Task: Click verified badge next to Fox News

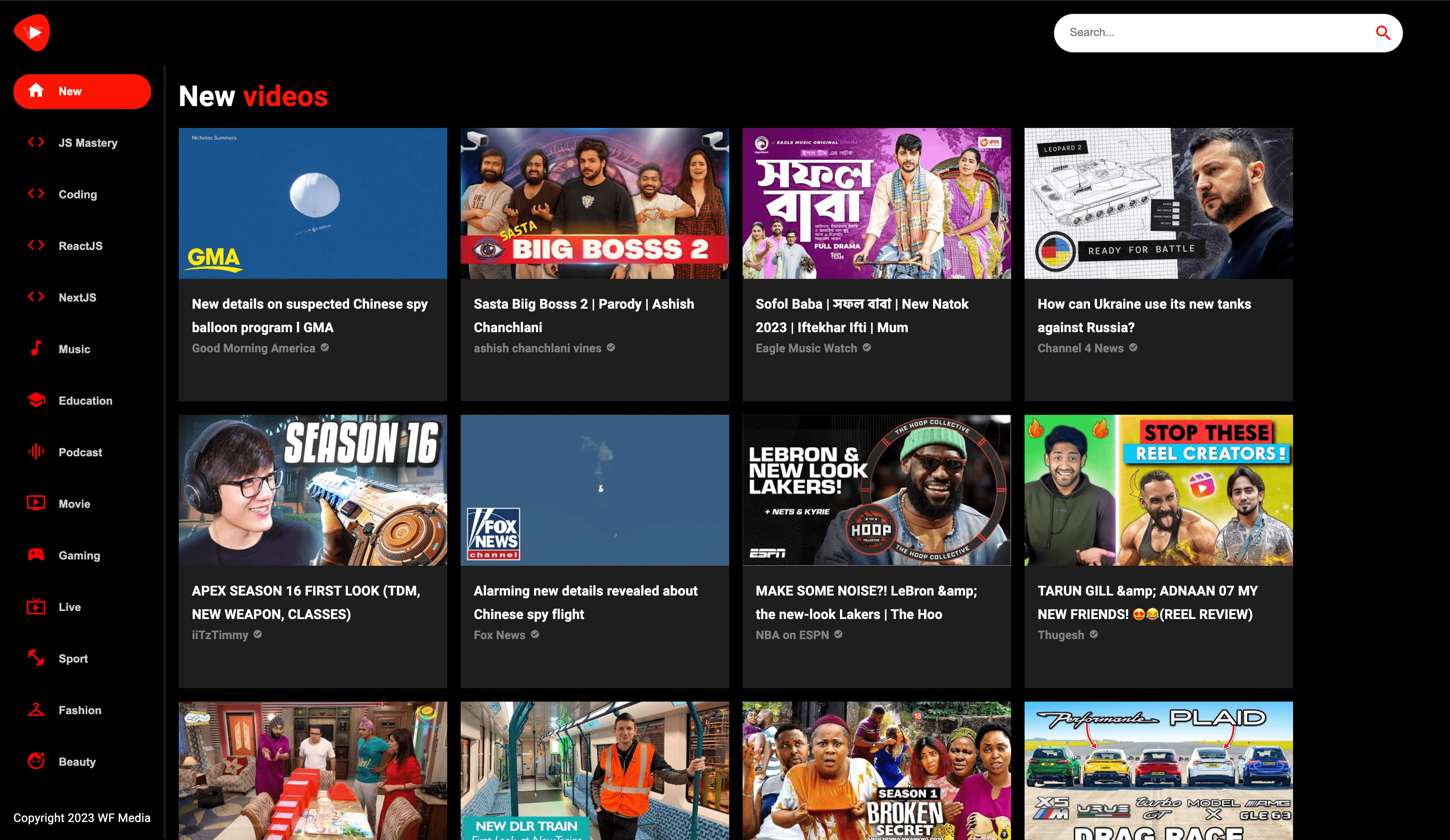Action: tap(535, 634)
